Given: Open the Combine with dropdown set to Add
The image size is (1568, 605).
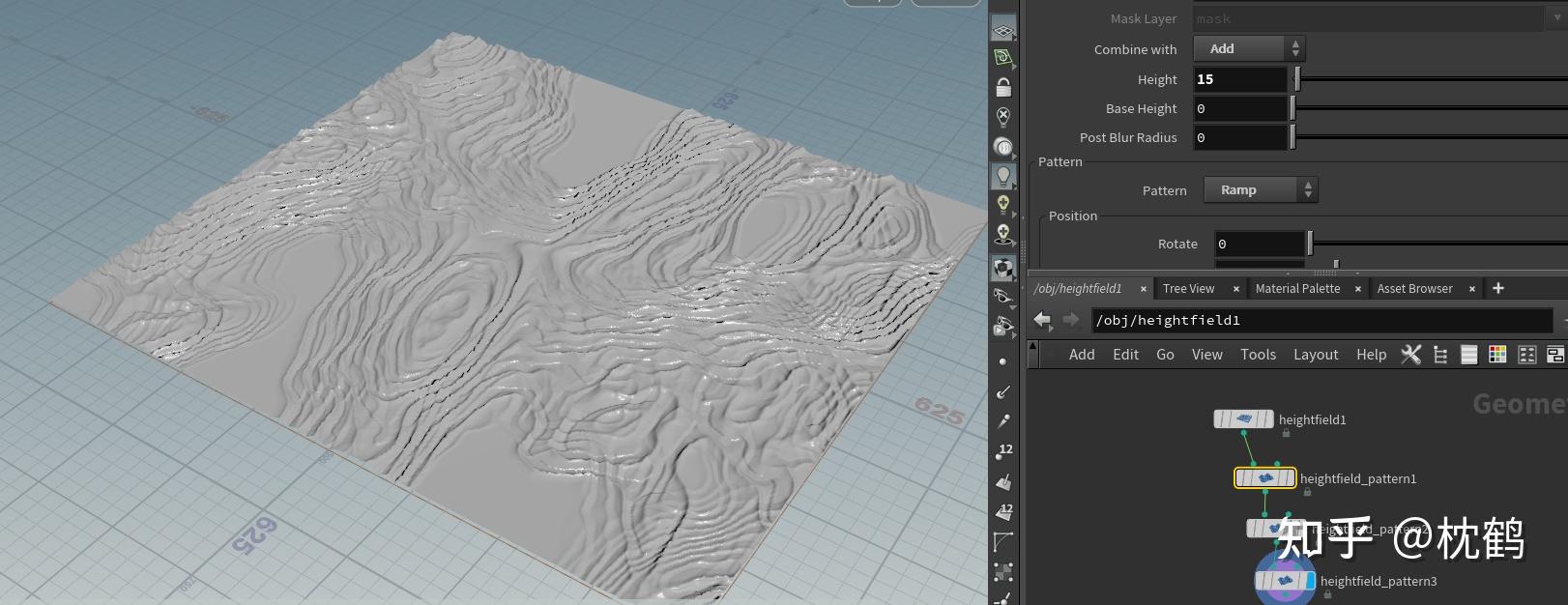Looking at the screenshot, I should (1249, 49).
